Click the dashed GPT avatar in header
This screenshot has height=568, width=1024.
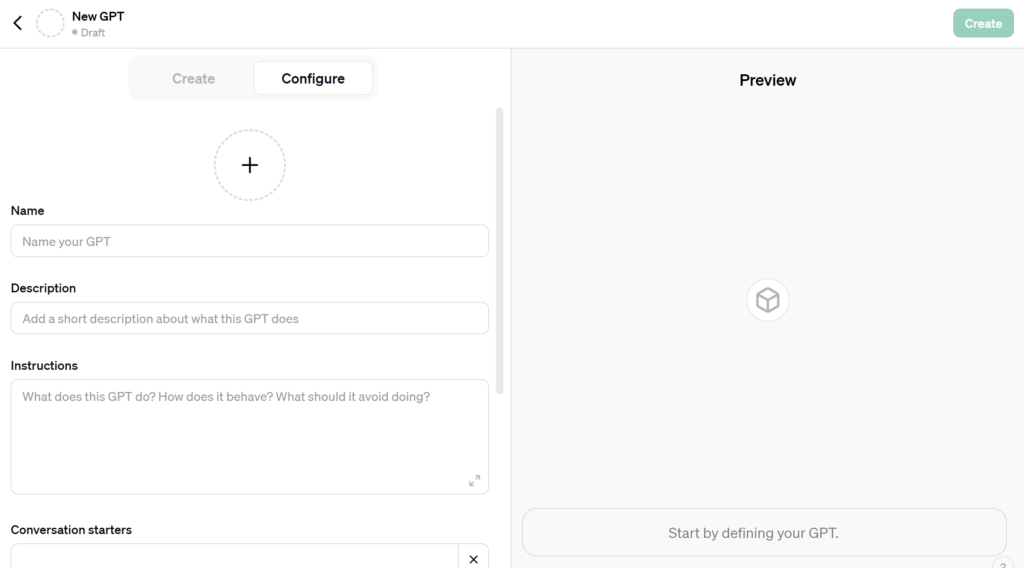point(50,23)
